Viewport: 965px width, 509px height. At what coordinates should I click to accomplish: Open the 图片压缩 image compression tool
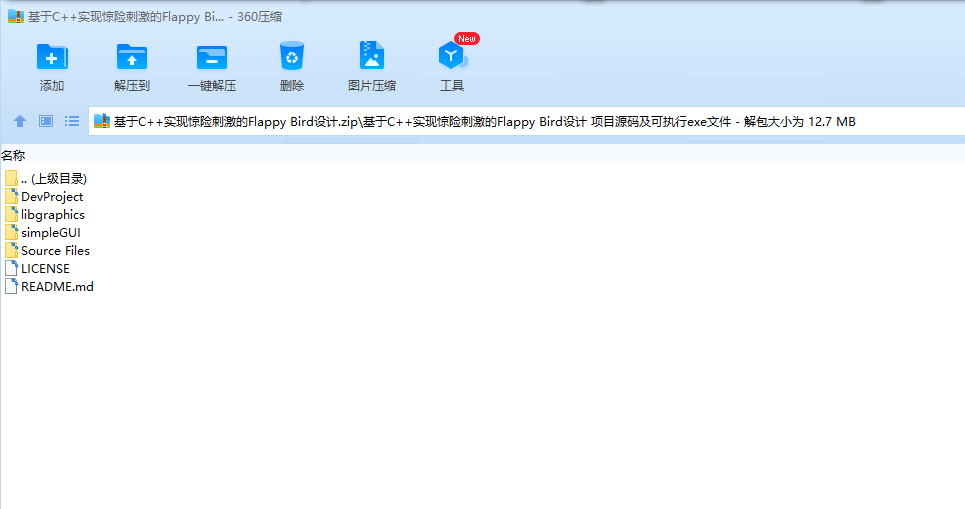pyautogui.click(x=372, y=56)
